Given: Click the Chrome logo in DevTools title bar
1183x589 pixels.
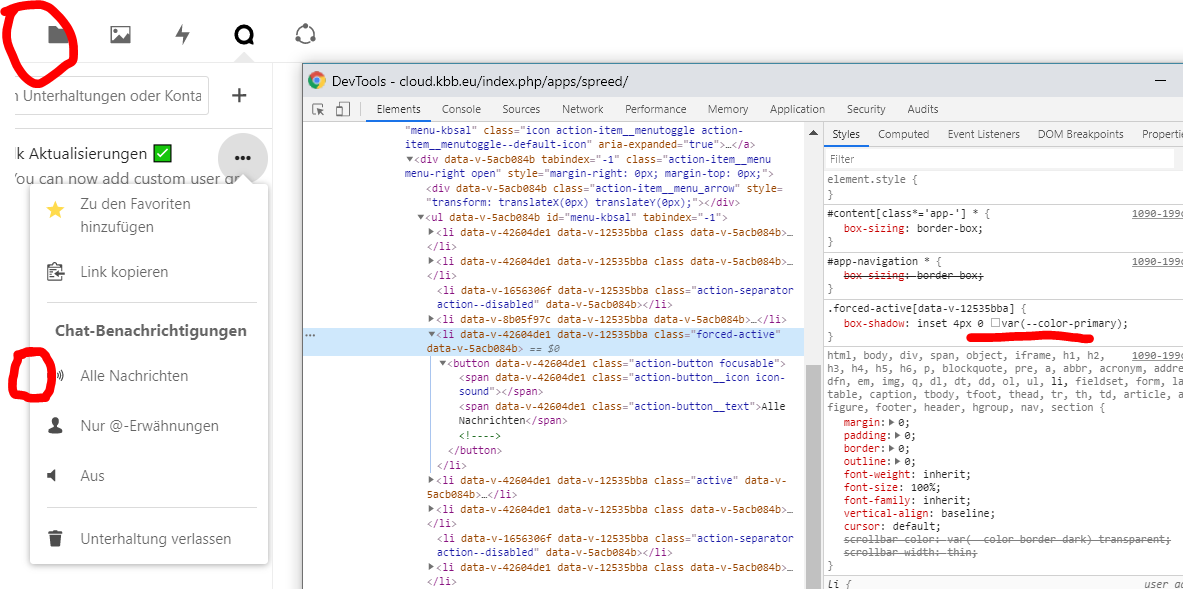Looking at the screenshot, I should [x=317, y=81].
